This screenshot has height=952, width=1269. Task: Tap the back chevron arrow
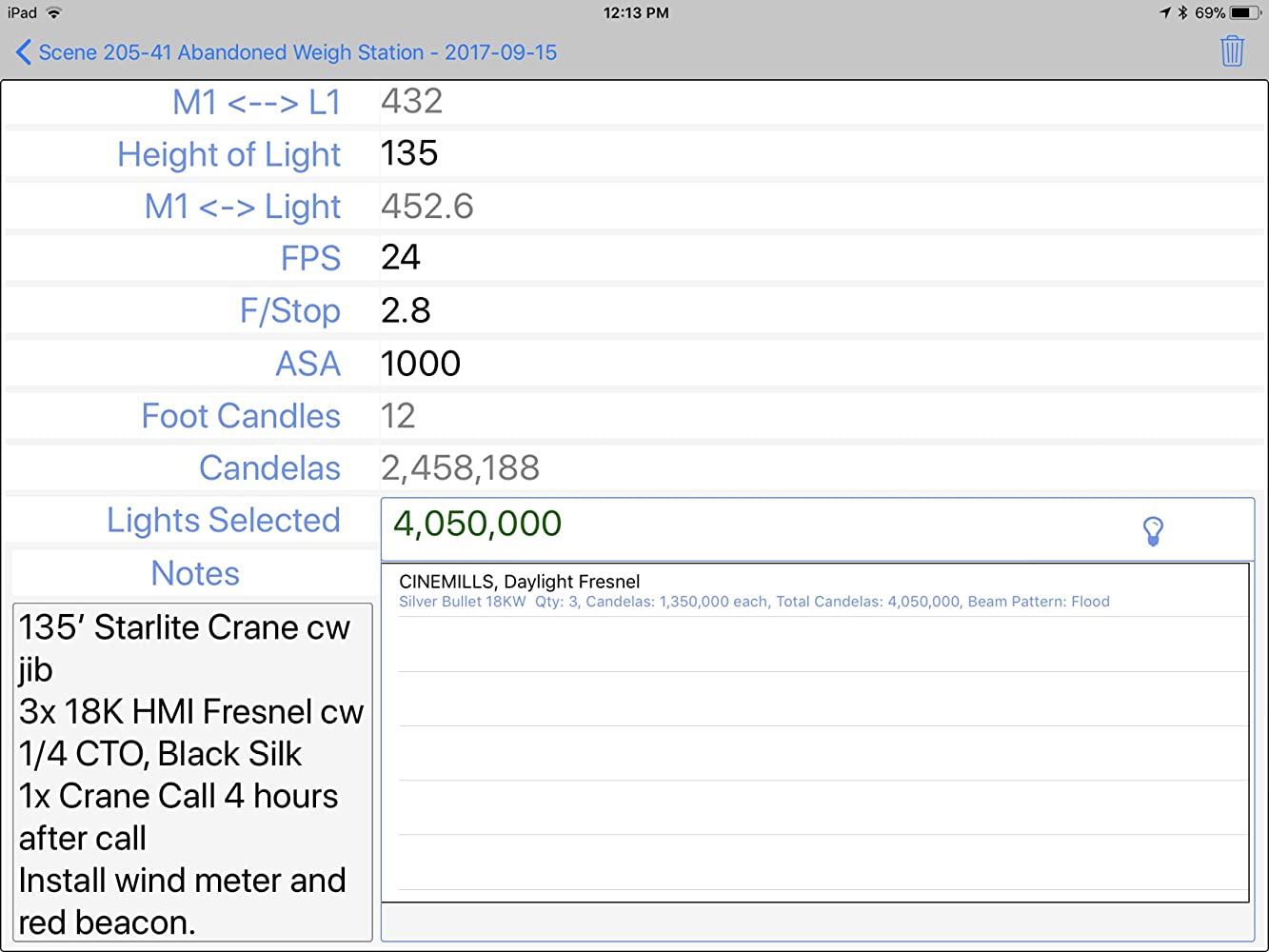[x=24, y=52]
